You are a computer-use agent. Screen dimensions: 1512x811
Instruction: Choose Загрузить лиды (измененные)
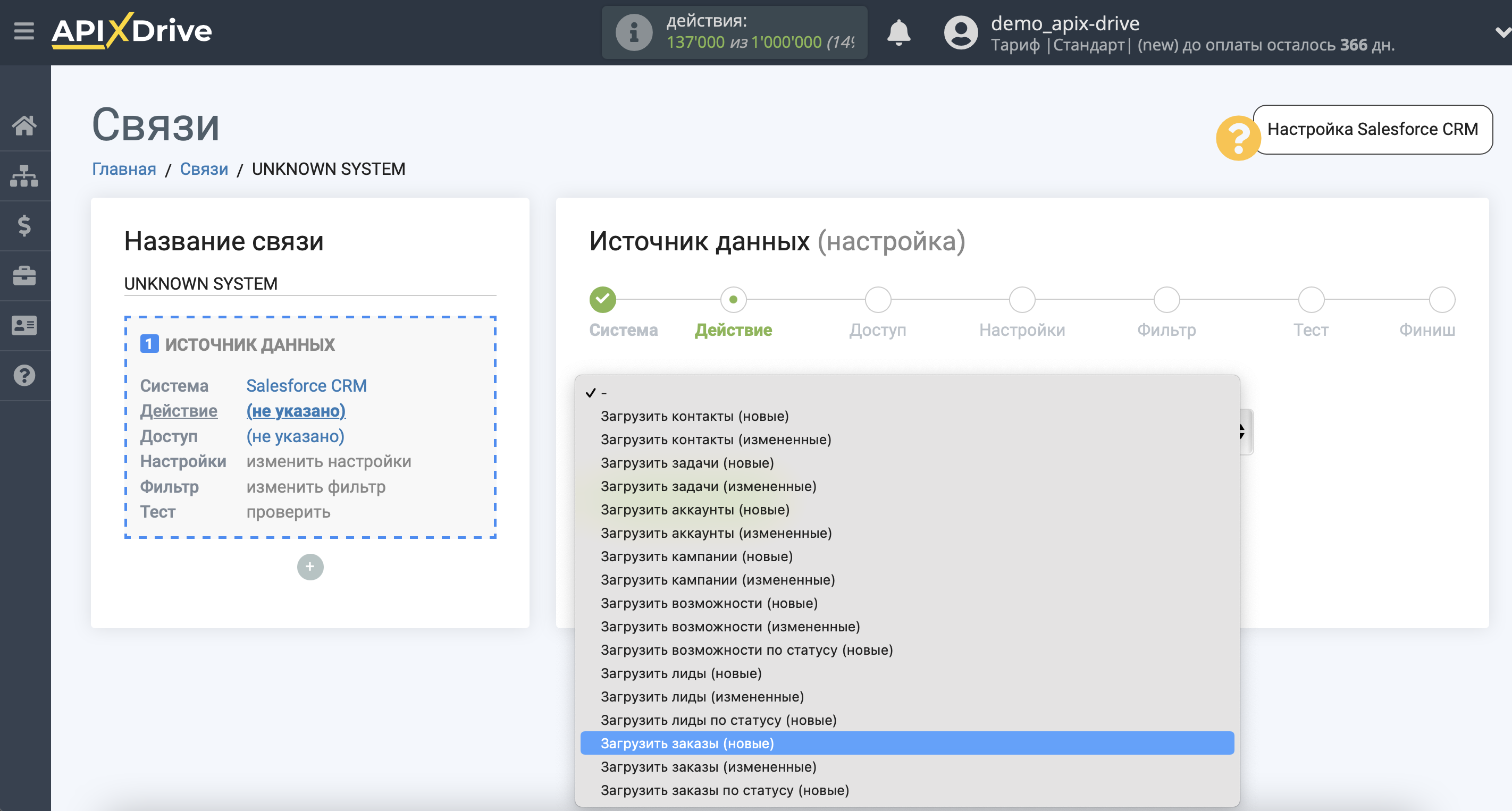(x=907, y=697)
